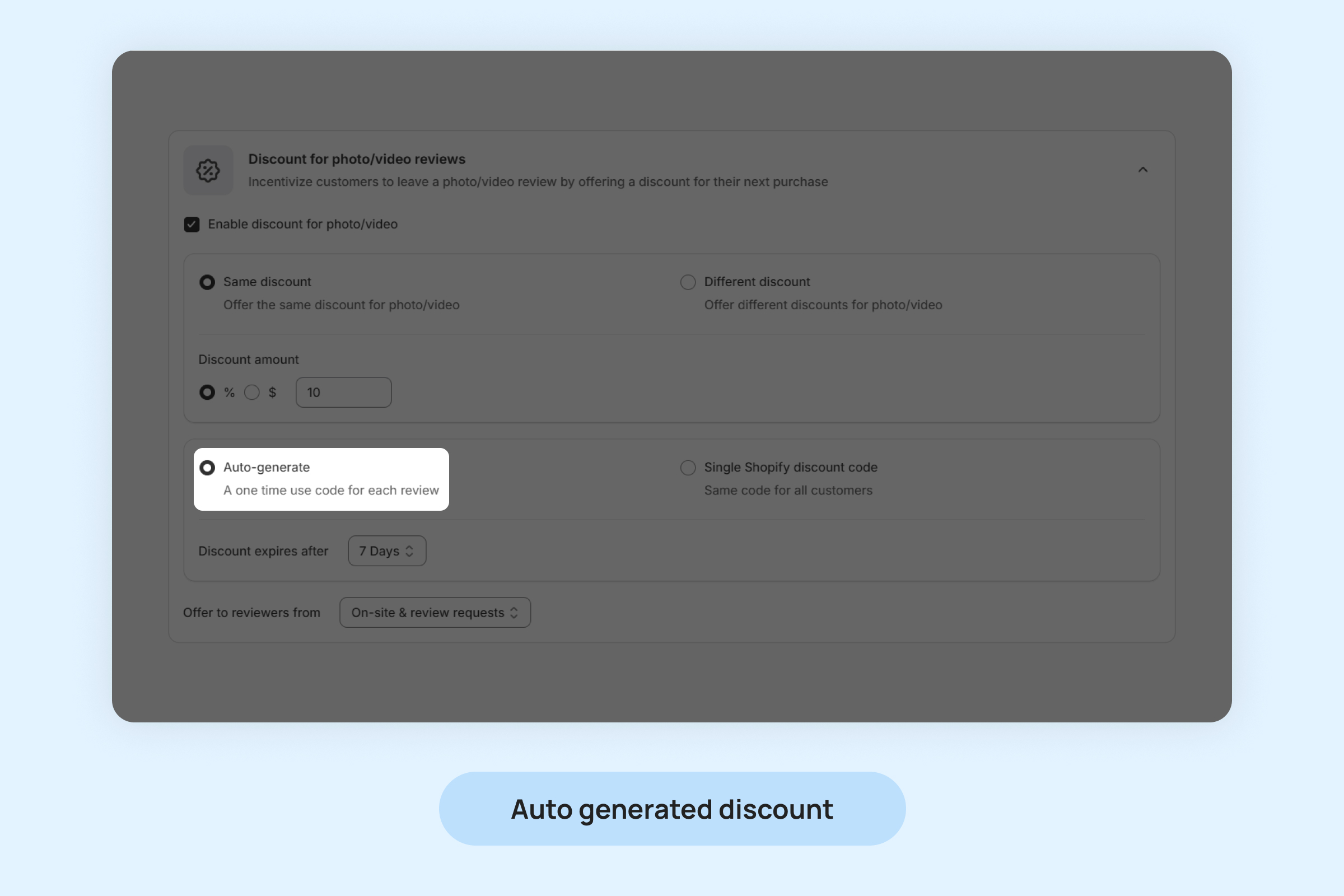Screen dimensions: 1344x896
Task: Open On-site & review requests dropdown
Action: [435, 613]
